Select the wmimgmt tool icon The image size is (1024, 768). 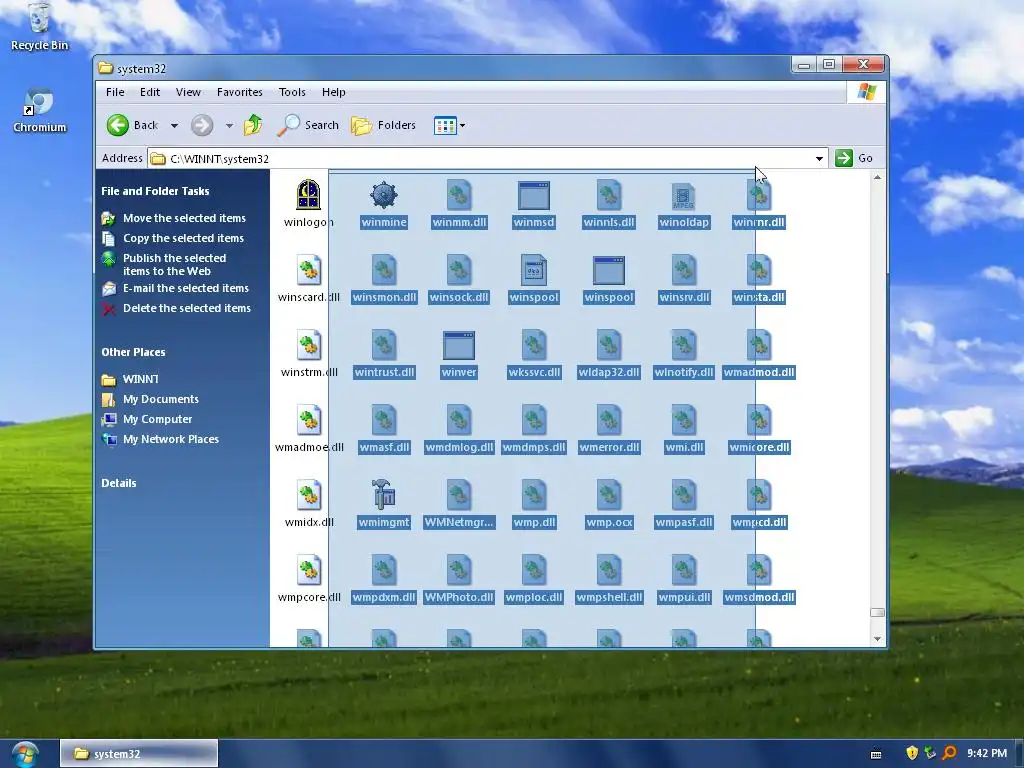tap(384, 494)
